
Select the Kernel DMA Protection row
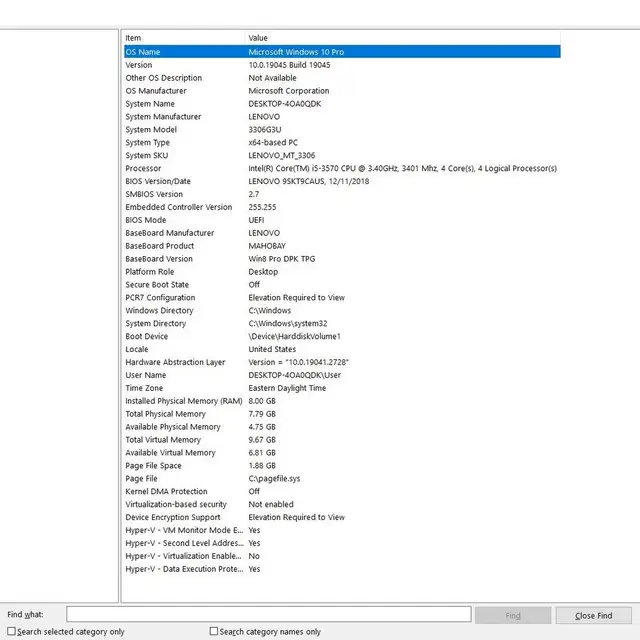click(x=342, y=491)
